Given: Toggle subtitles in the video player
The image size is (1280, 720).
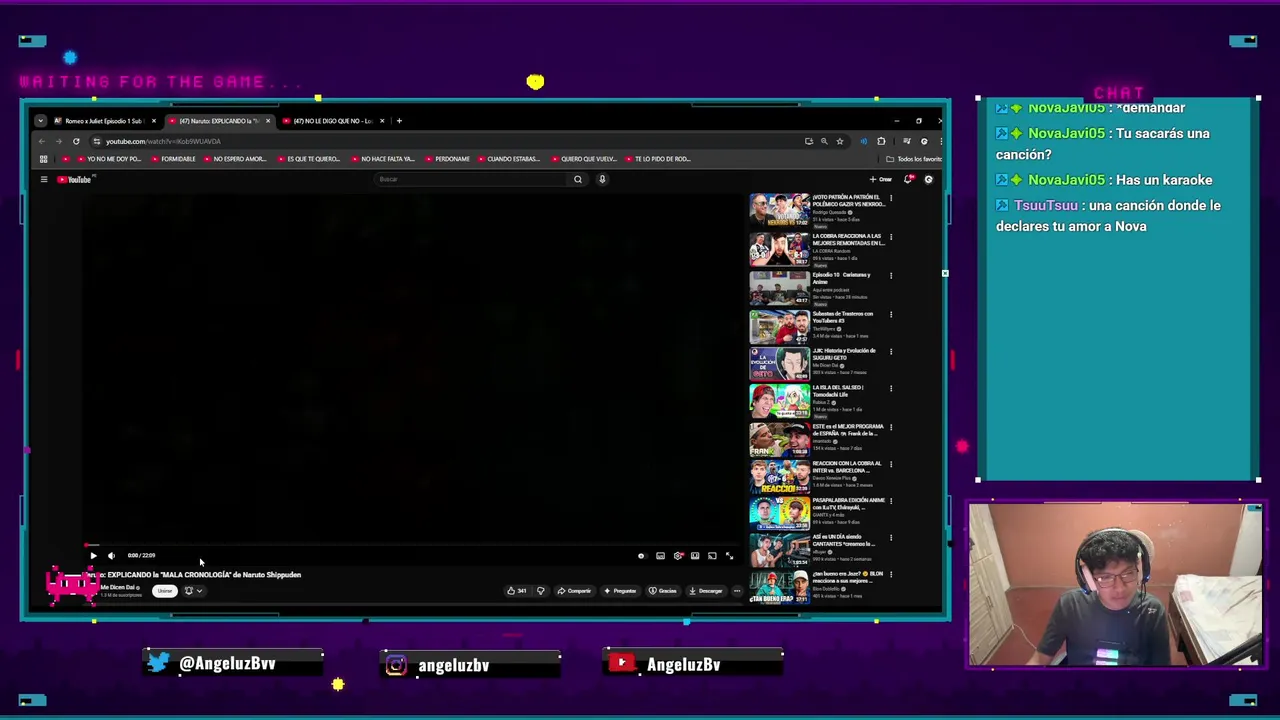Looking at the screenshot, I should click(660, 555).
